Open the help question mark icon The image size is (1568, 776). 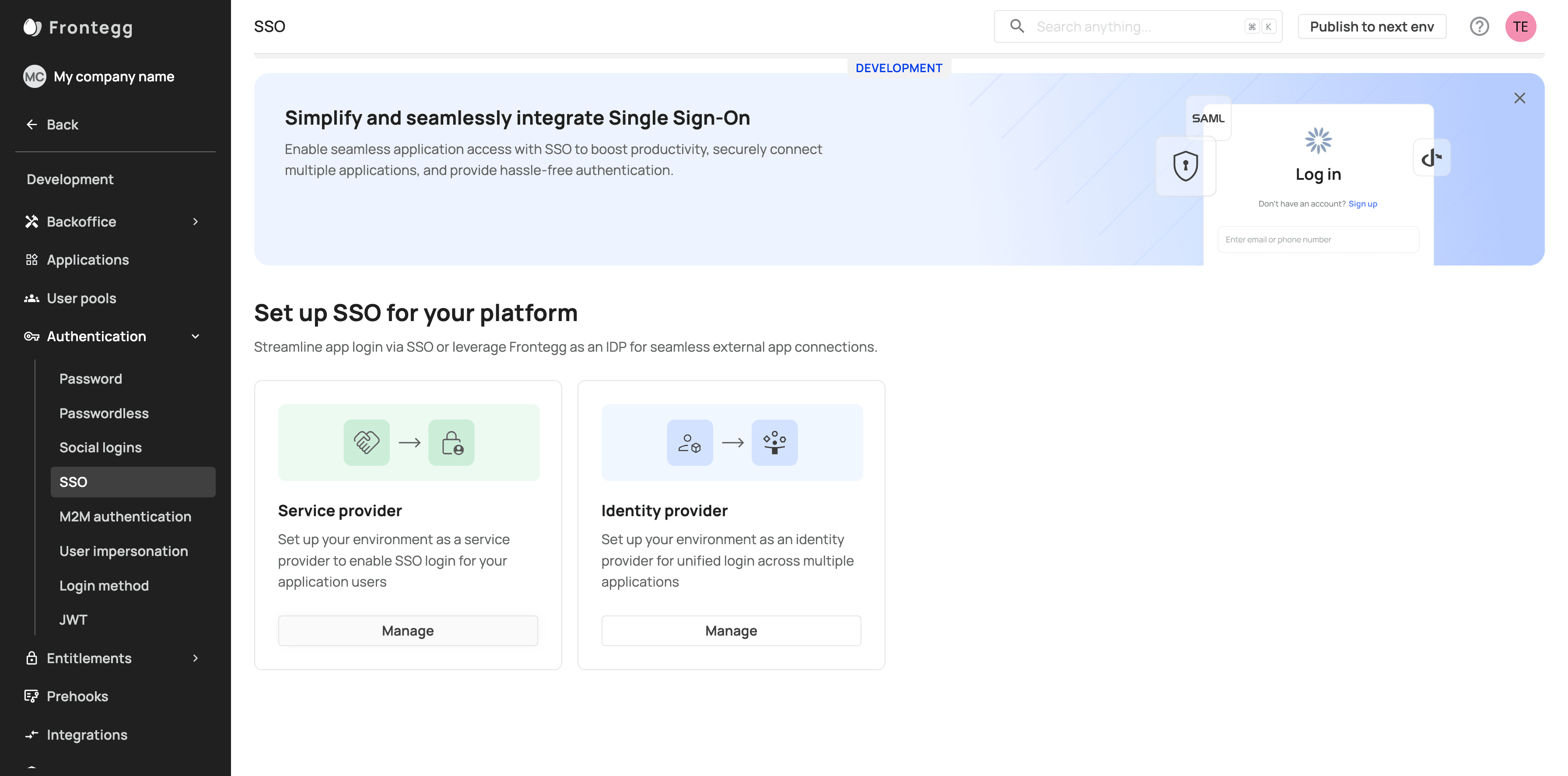click(1480, 27)
